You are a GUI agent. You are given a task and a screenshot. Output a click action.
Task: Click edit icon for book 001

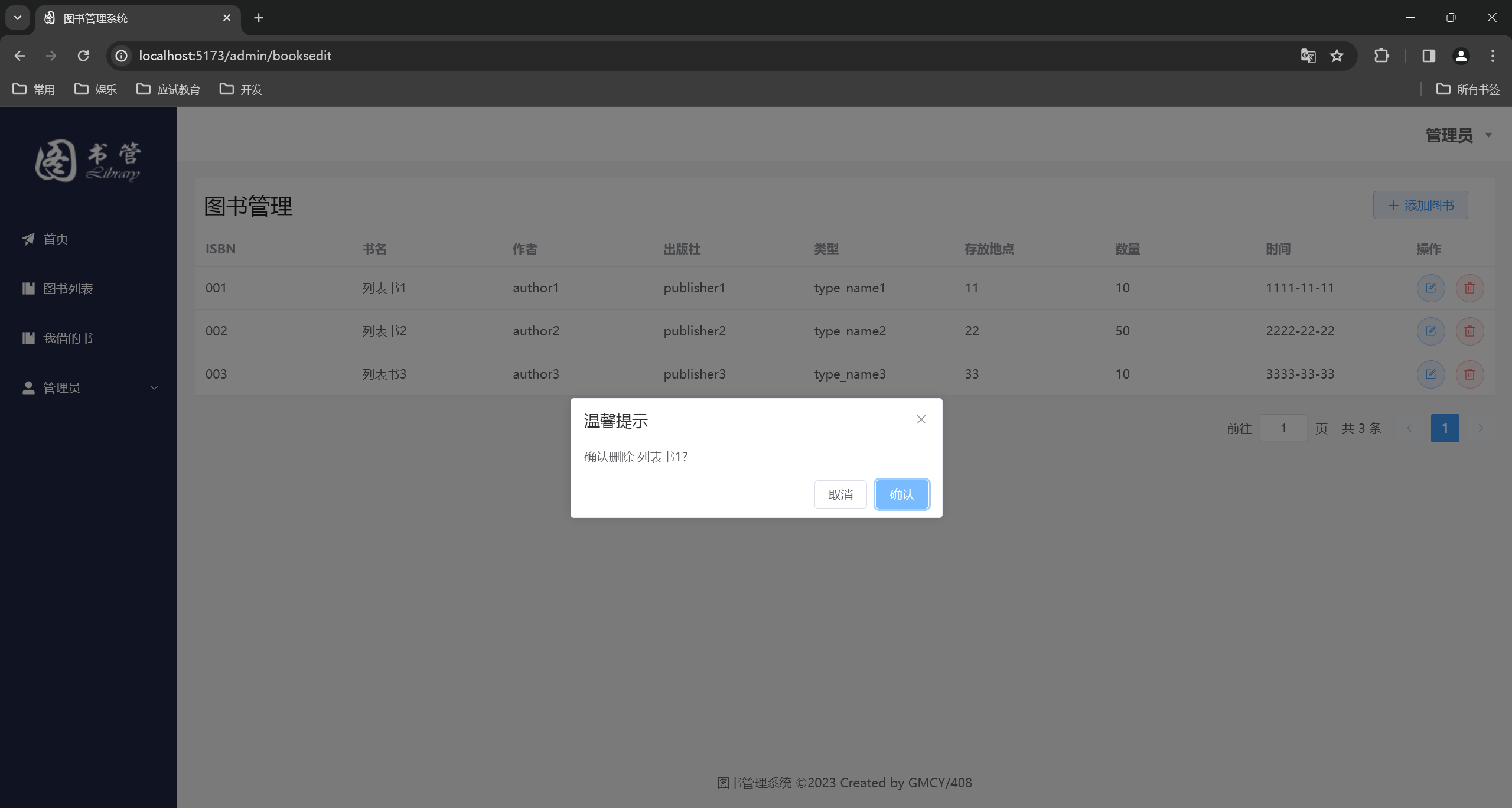coord(1430,288)
